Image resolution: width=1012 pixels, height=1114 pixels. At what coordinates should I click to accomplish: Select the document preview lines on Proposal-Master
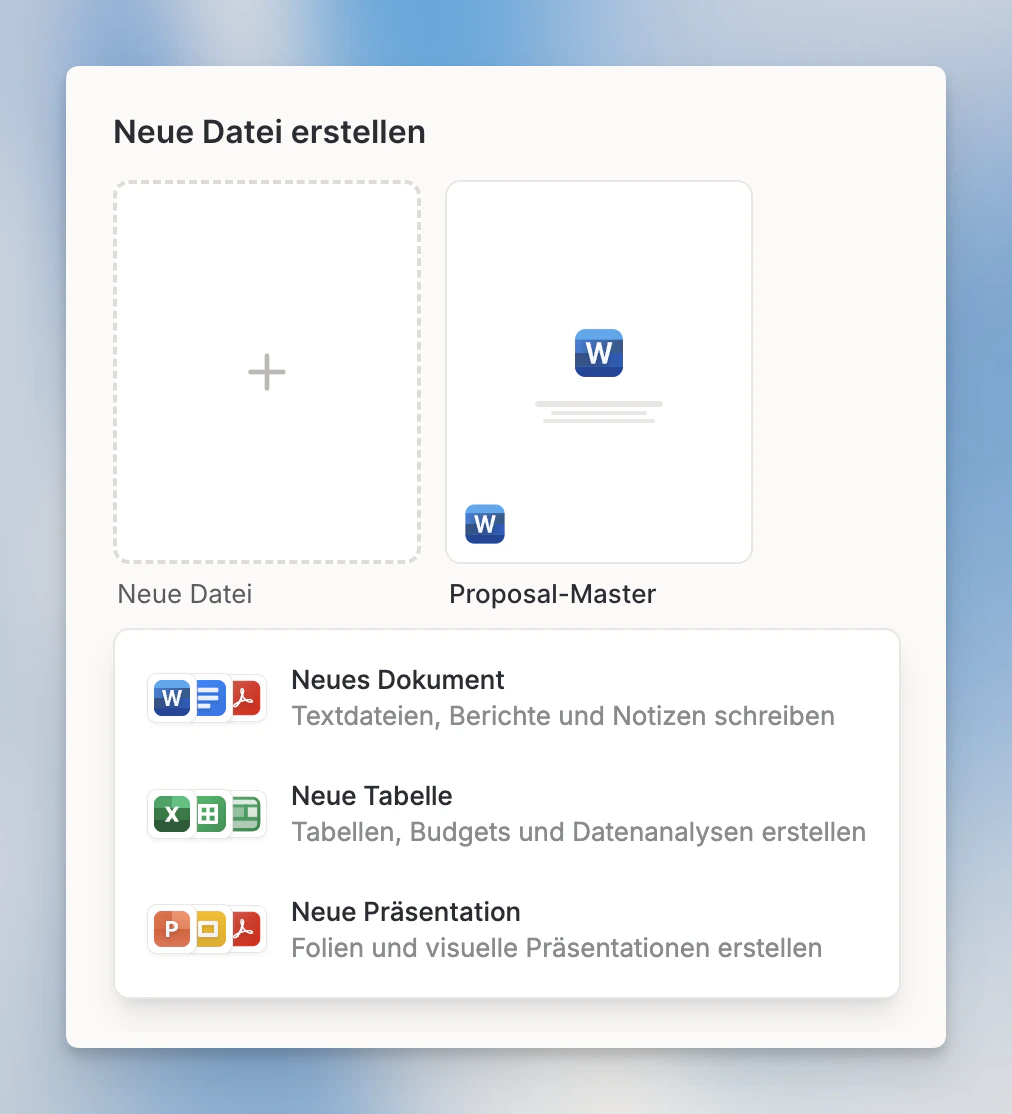(x=598, y=408)
